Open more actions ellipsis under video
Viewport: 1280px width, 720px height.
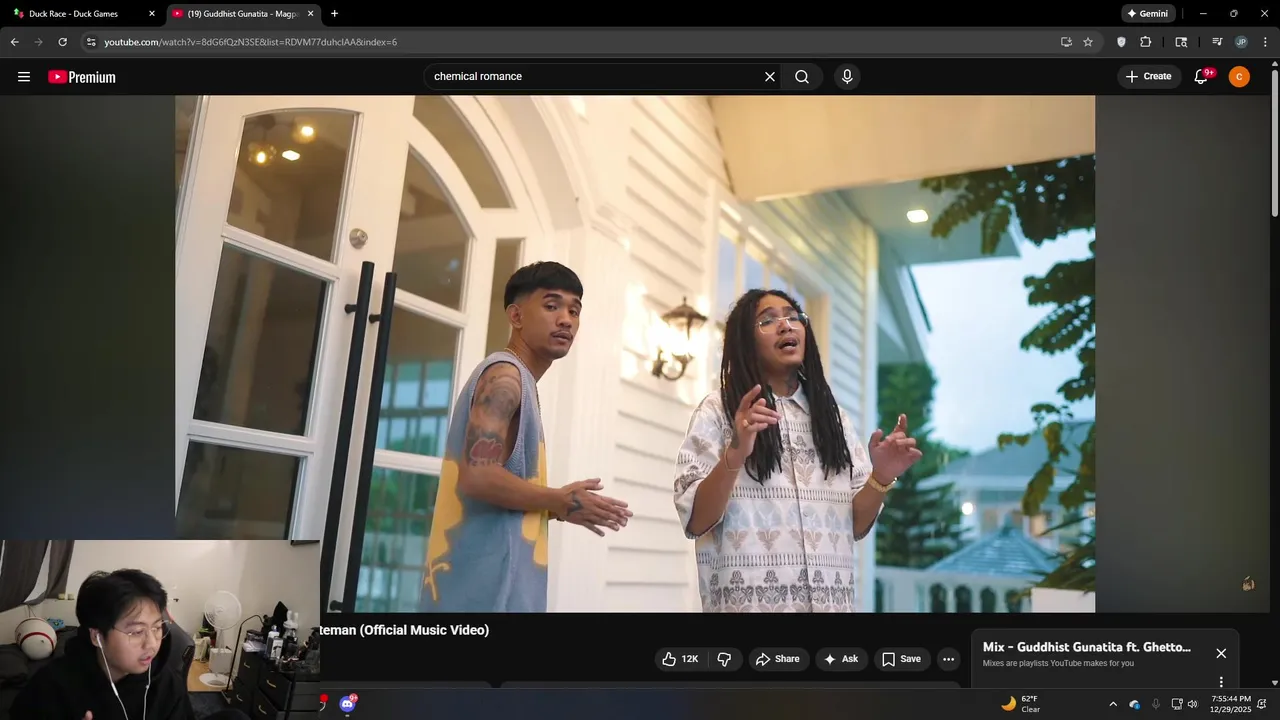point(948,659)
